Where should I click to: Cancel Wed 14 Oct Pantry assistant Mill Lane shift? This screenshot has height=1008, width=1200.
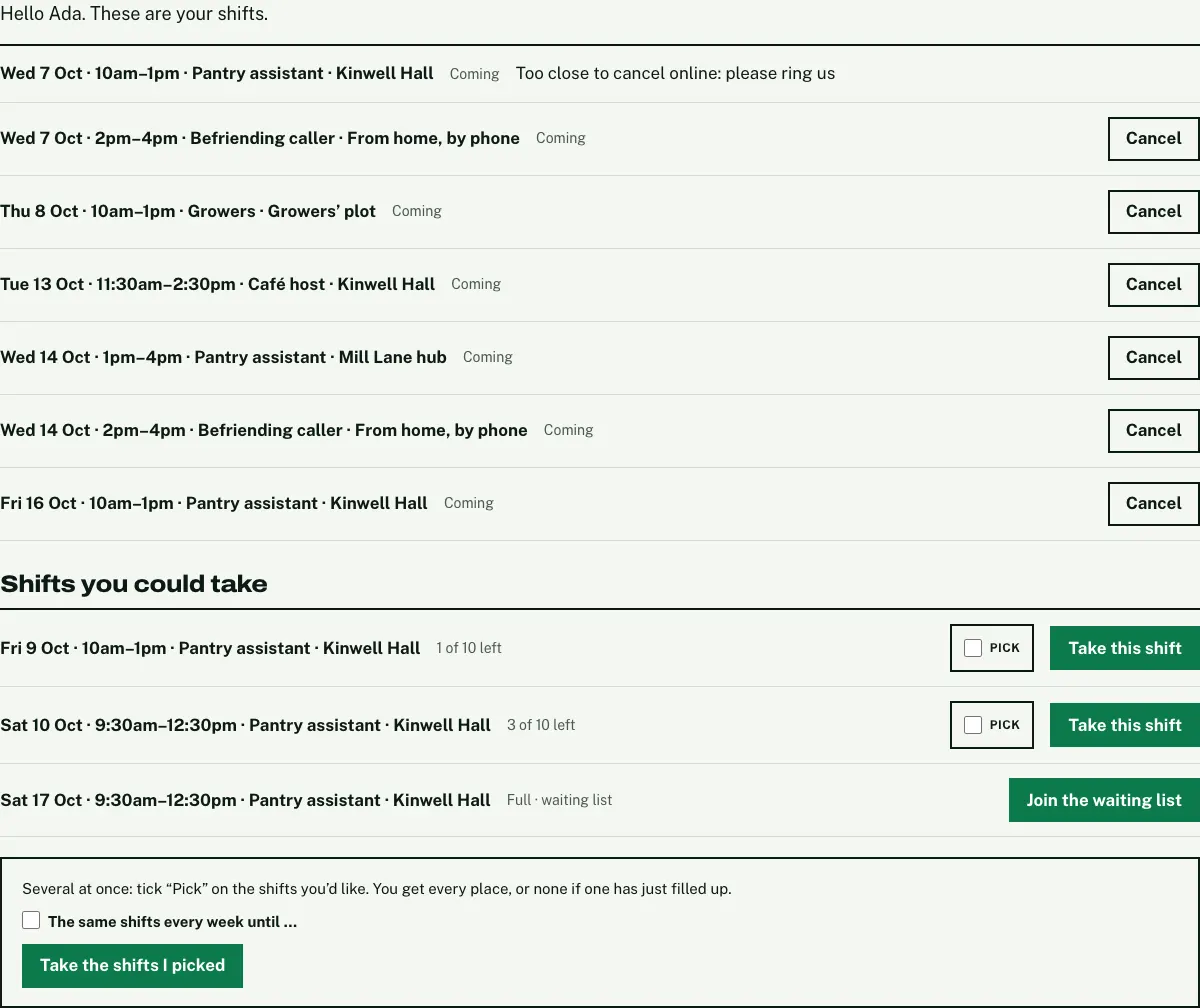[x=1154, y=358]
